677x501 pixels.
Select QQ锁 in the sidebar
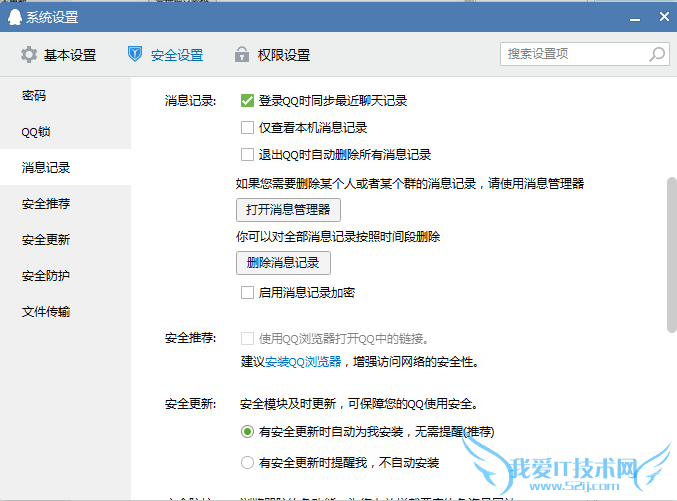65,131
